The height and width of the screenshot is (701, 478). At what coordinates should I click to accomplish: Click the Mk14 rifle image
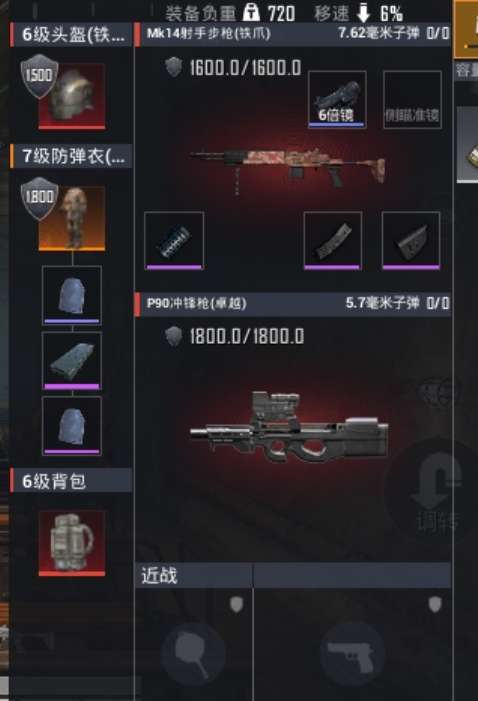tap(288, 168)
